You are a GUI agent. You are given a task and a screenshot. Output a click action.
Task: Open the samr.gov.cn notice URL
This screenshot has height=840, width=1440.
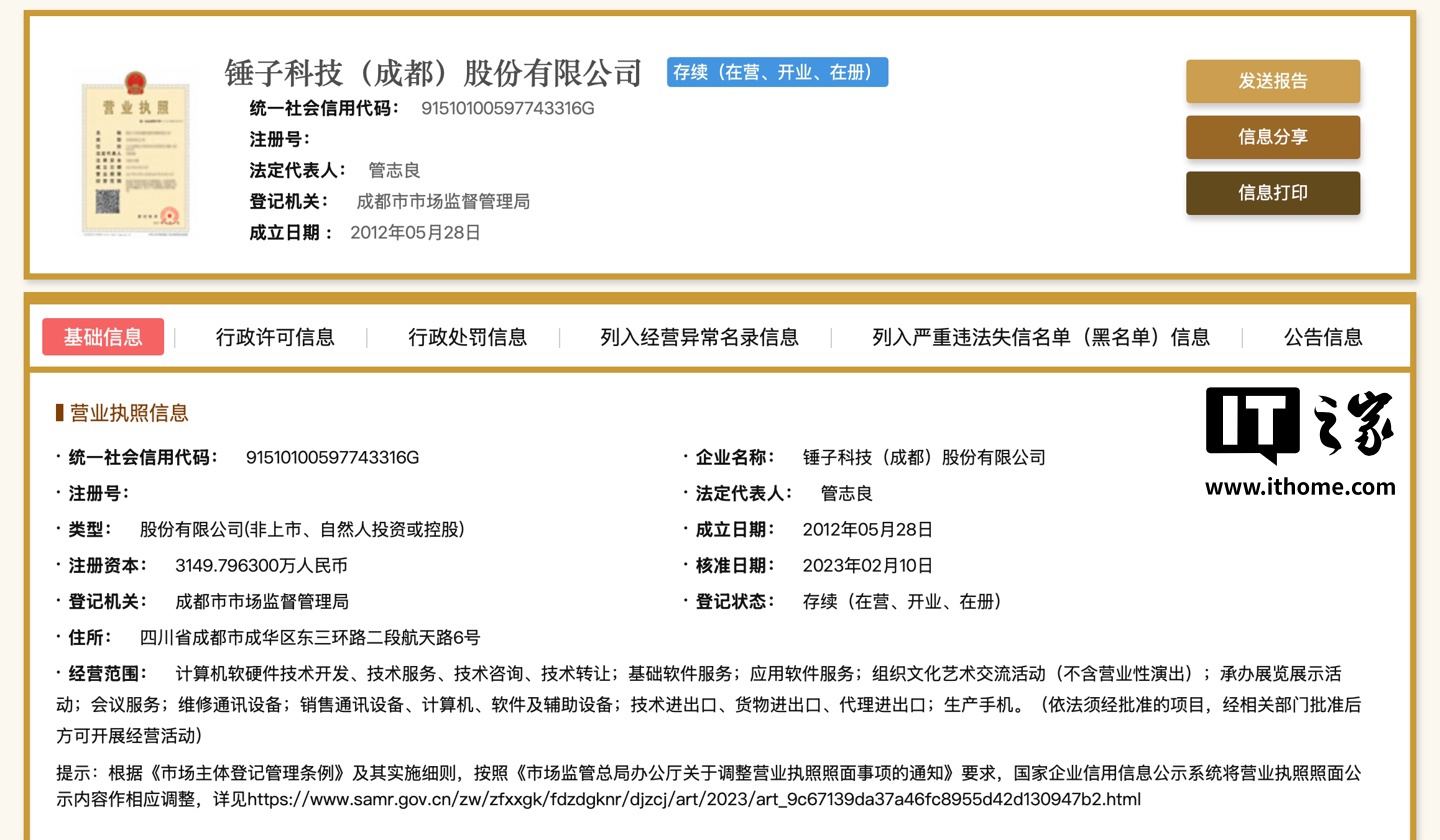[693, 799]
